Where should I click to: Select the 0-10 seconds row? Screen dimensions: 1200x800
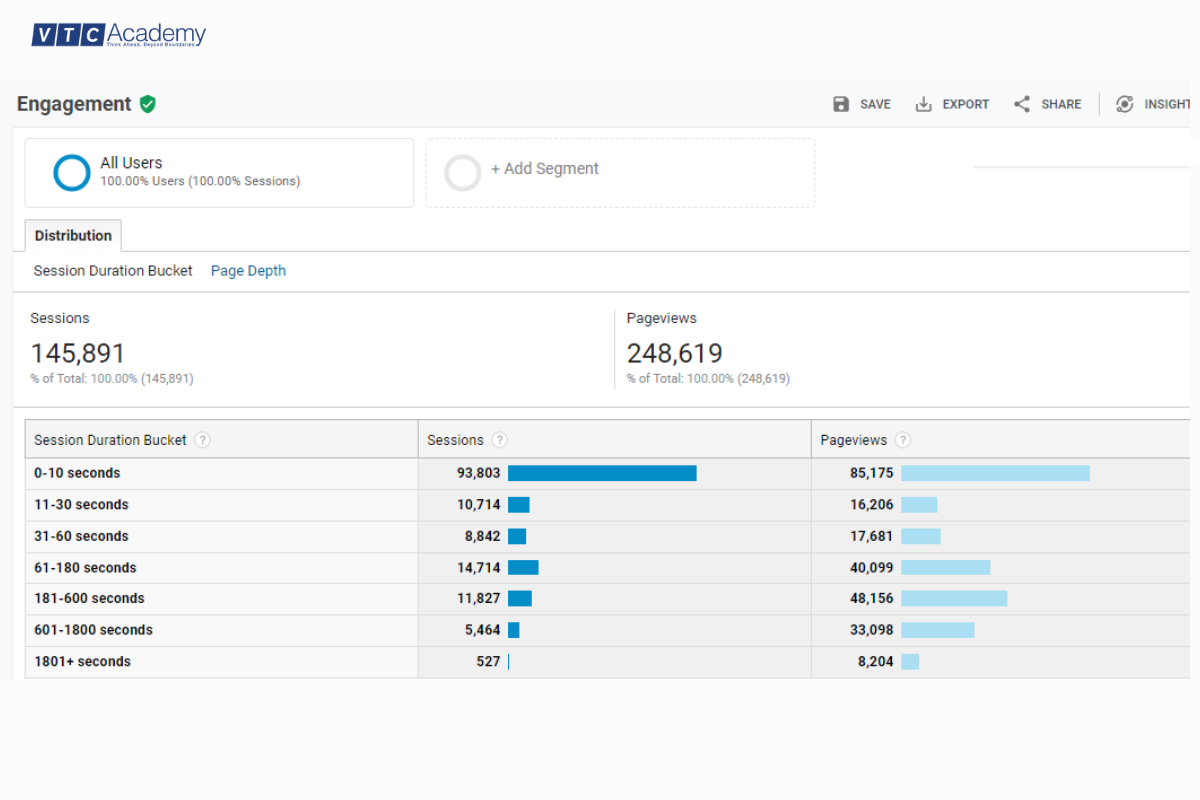[77, 473]
